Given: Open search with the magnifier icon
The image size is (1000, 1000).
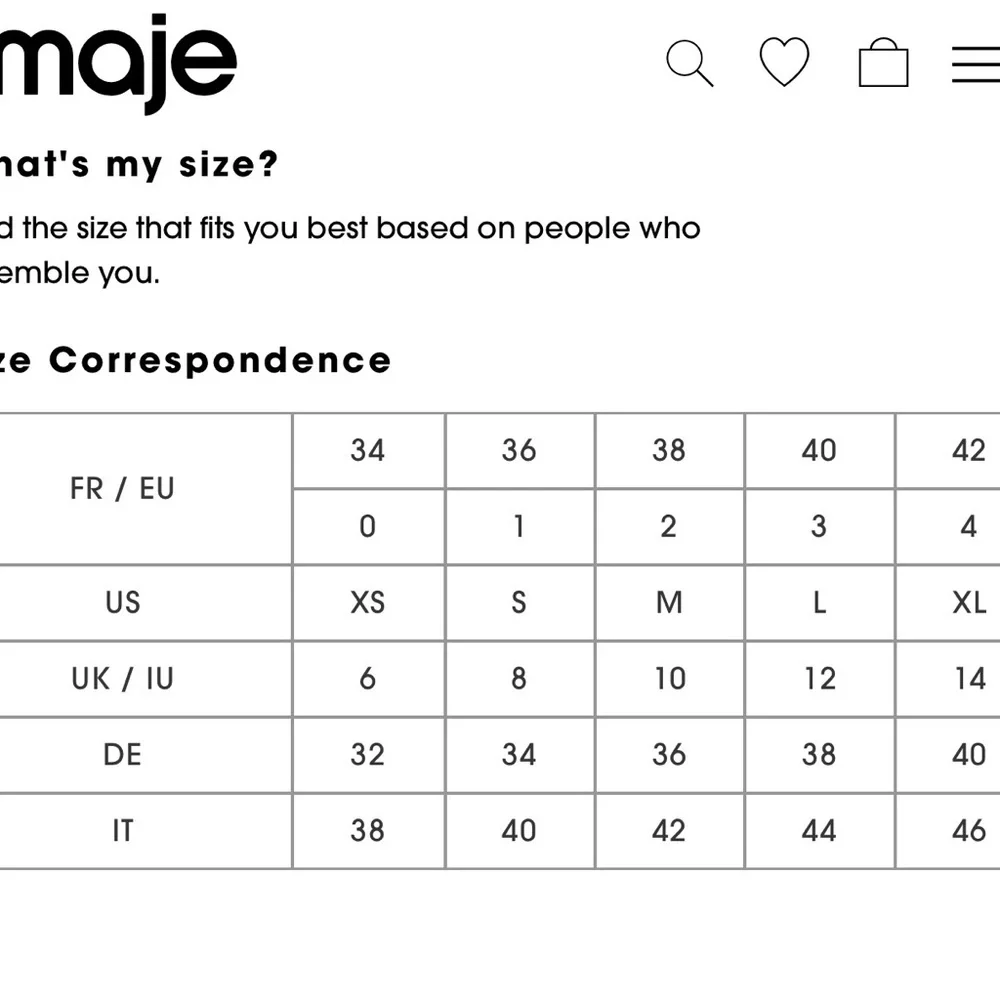Looking at the screenshot, I should pyautogui.click(x=689, y=63).
